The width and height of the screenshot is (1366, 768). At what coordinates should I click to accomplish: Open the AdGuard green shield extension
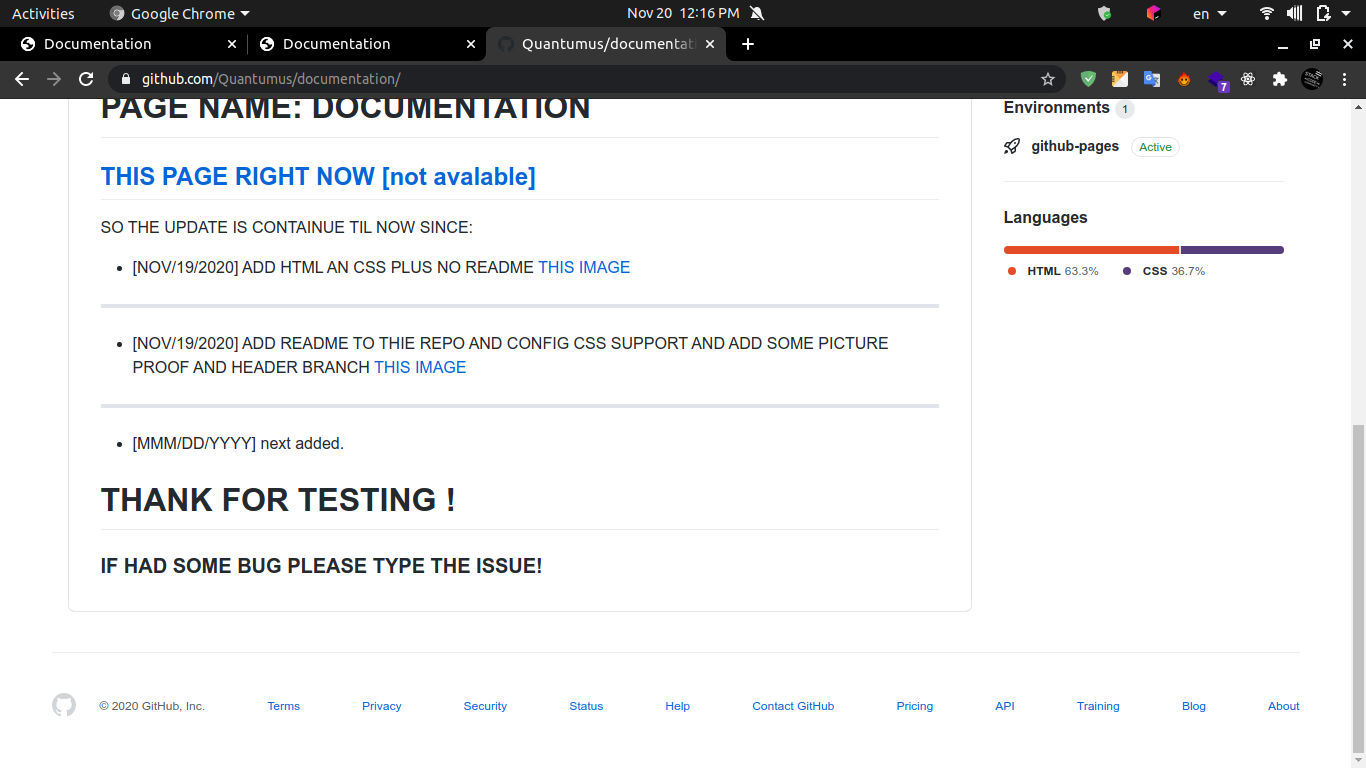(1088, 79)
